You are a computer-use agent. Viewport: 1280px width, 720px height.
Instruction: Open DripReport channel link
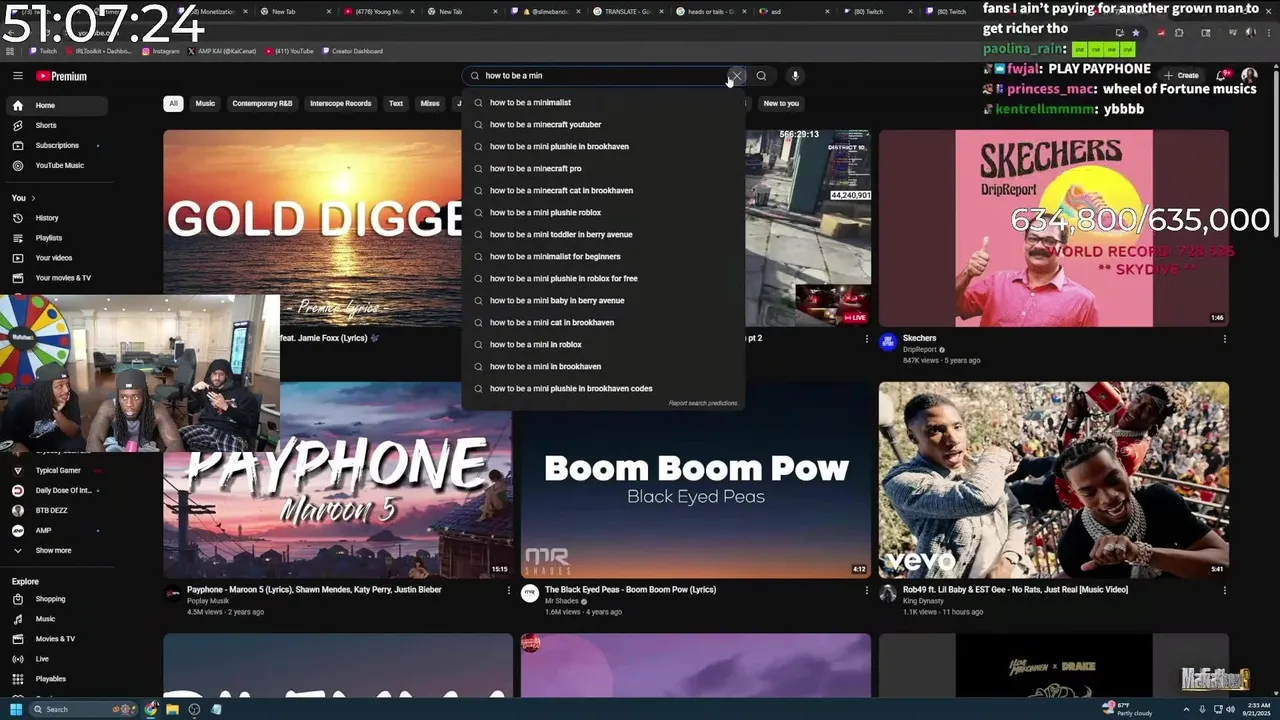point(920,349)
